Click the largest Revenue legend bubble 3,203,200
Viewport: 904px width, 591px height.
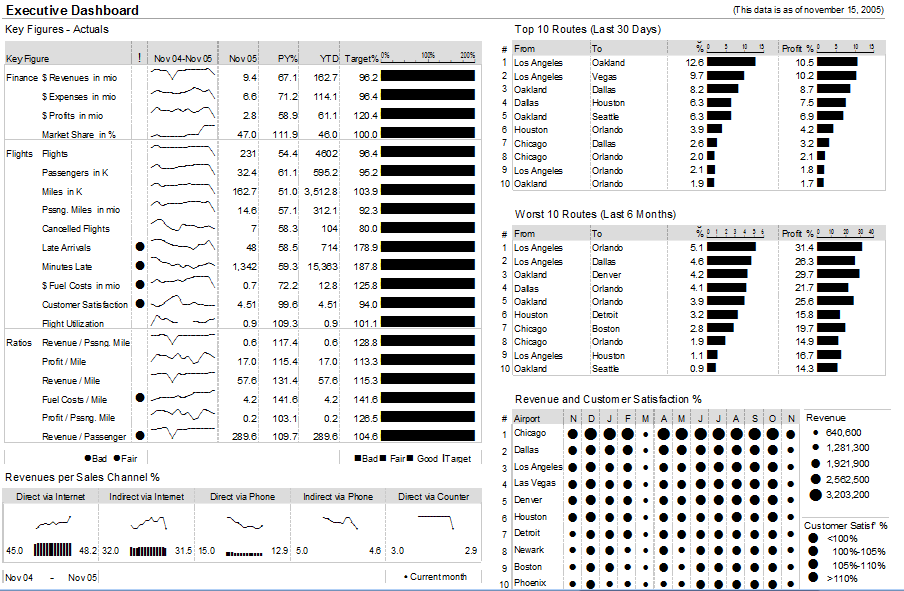point(815,494)
